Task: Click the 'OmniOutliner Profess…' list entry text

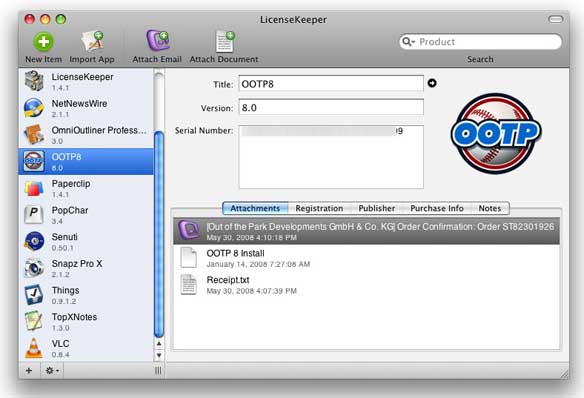Action: [x=99, y=130]
